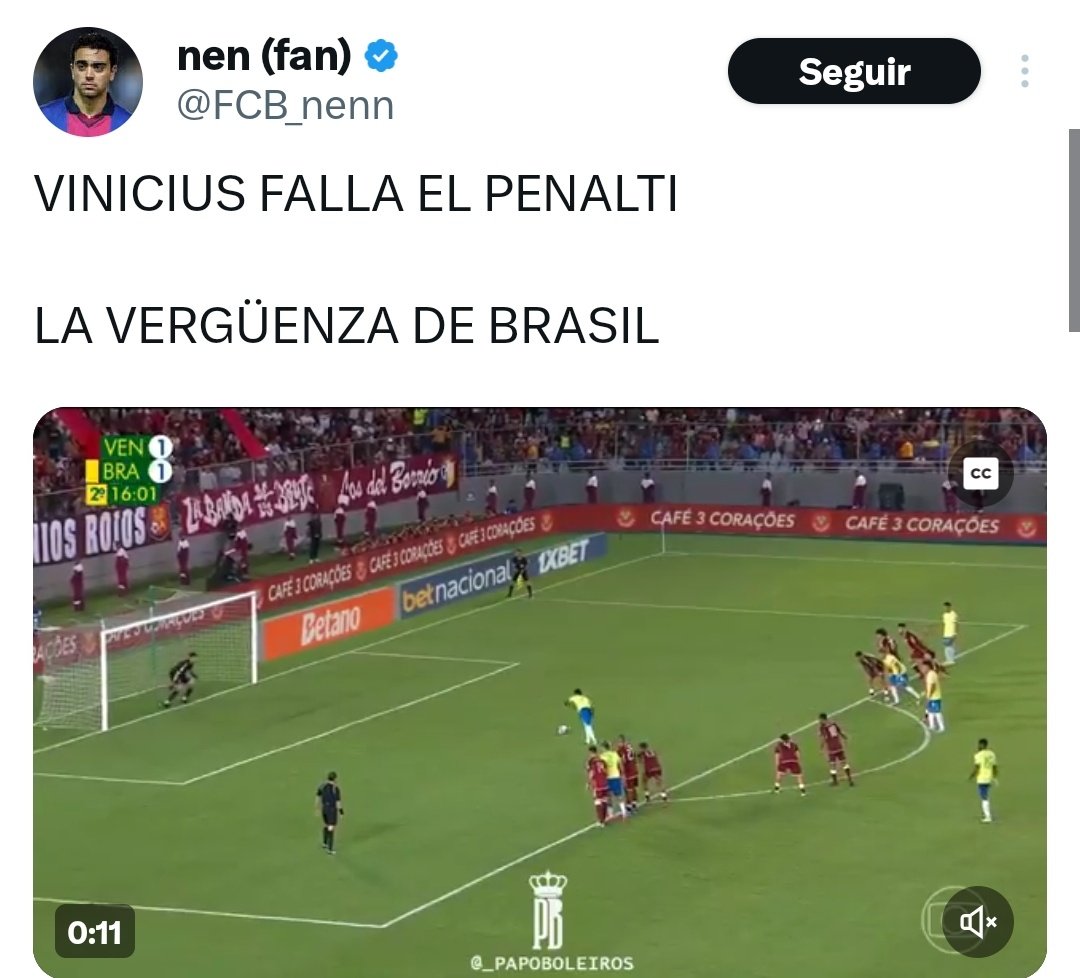Click the blue verified badge

pos(380,56)
